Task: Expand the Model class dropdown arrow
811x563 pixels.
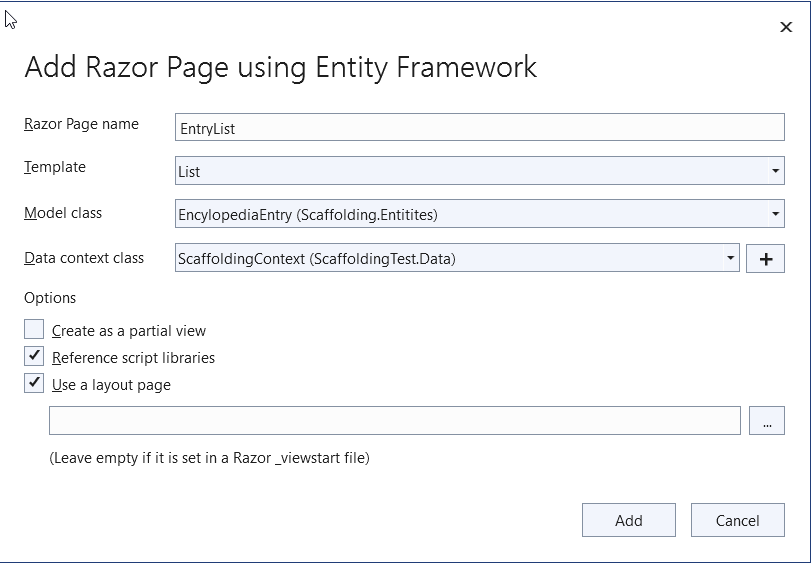Action: click(x=775, y=214)
